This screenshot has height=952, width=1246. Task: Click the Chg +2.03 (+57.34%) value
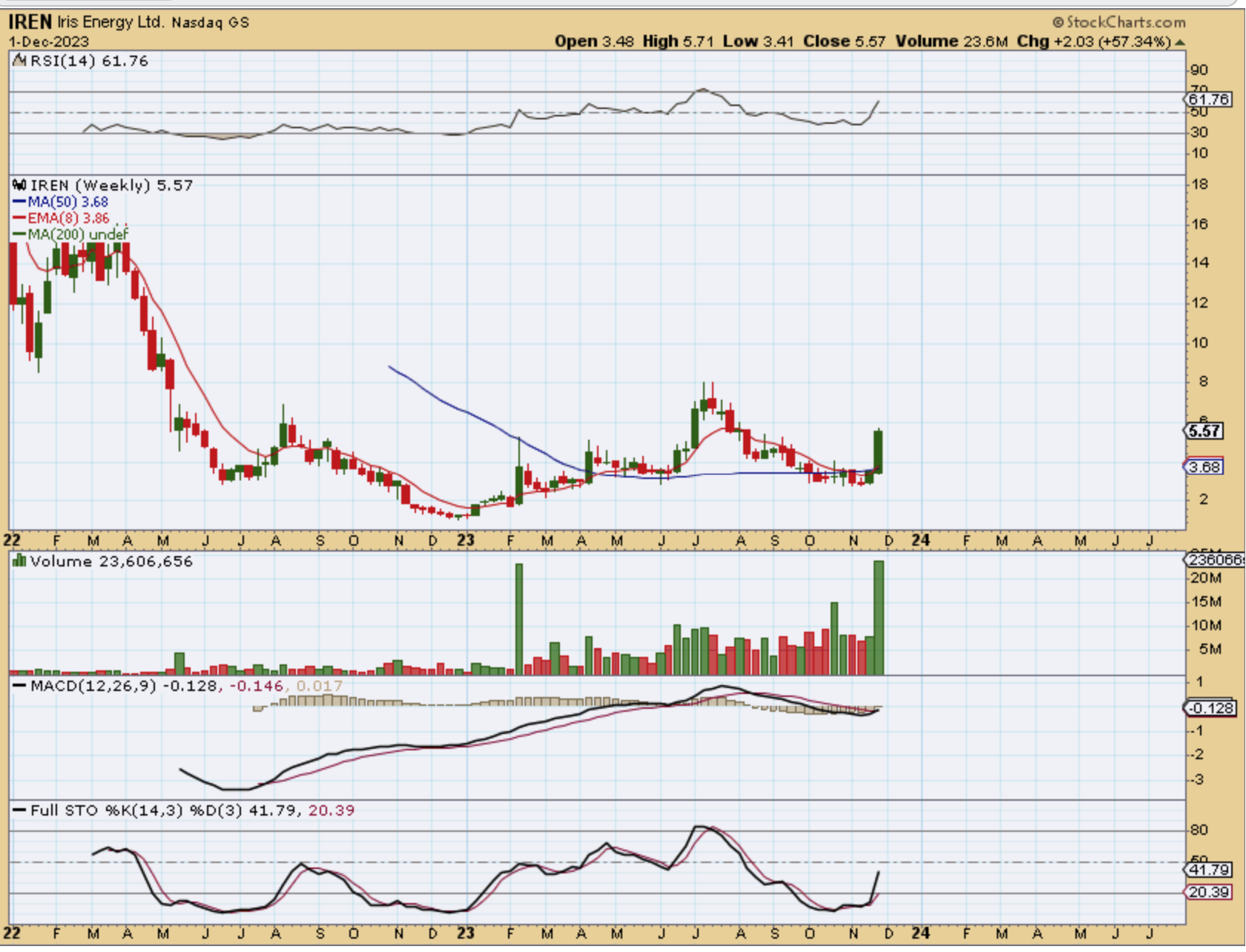[x=1094, y=42]
